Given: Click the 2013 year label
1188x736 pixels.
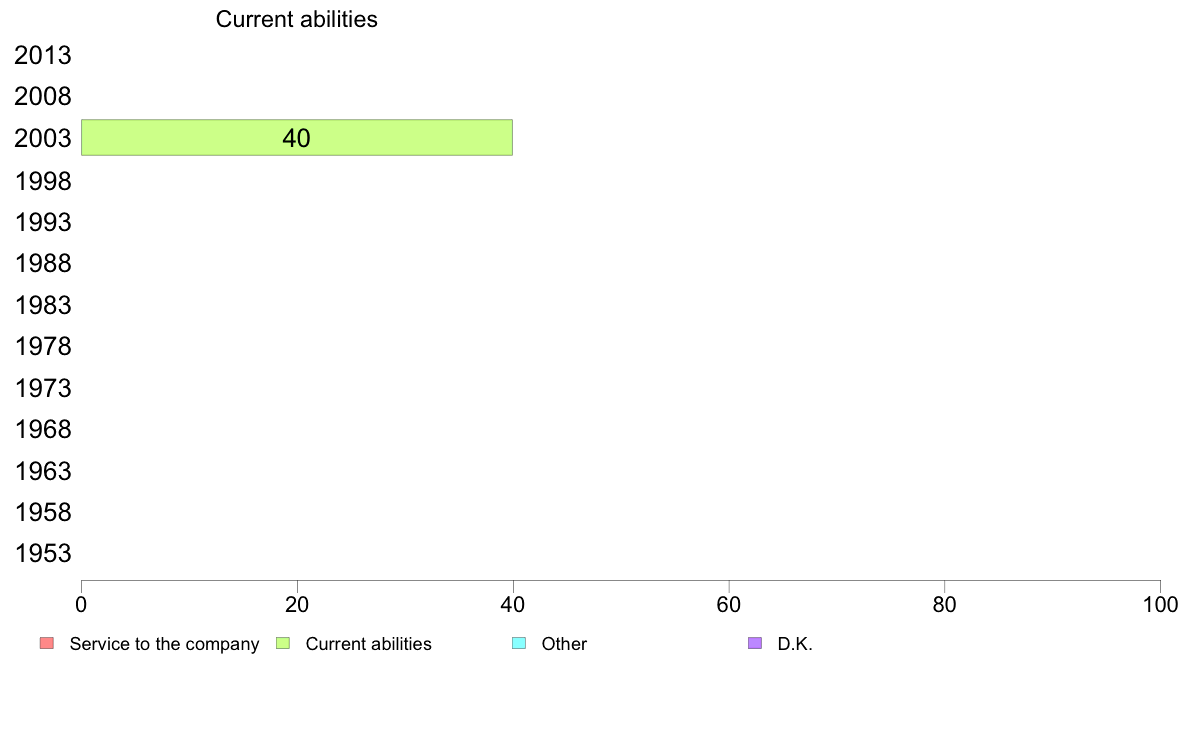Looking at the screenshot, I should click(x=43, y=55).
